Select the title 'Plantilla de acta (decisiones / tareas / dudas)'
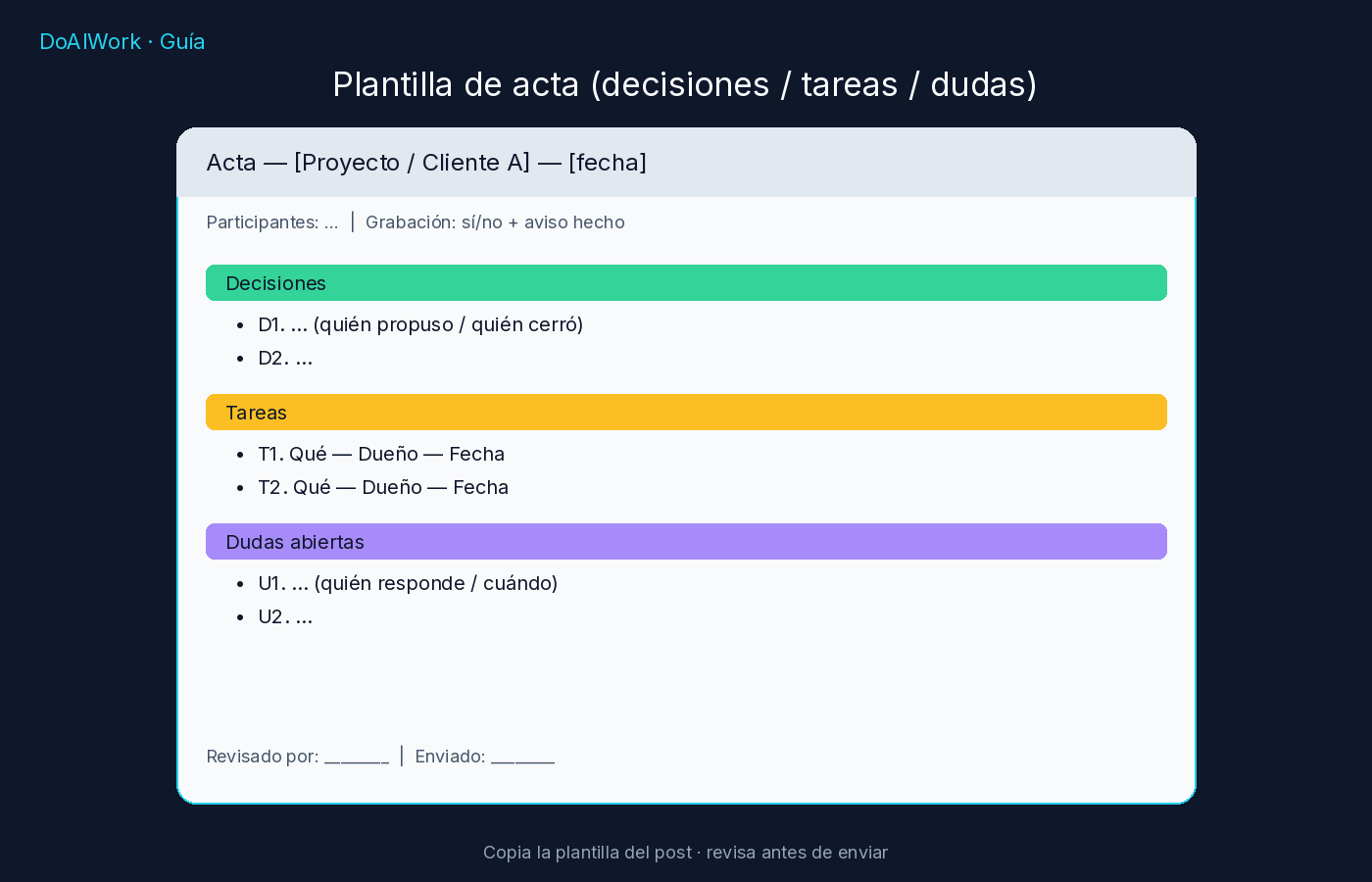The height and width of the screenshot is (882, 1372). 685,85
